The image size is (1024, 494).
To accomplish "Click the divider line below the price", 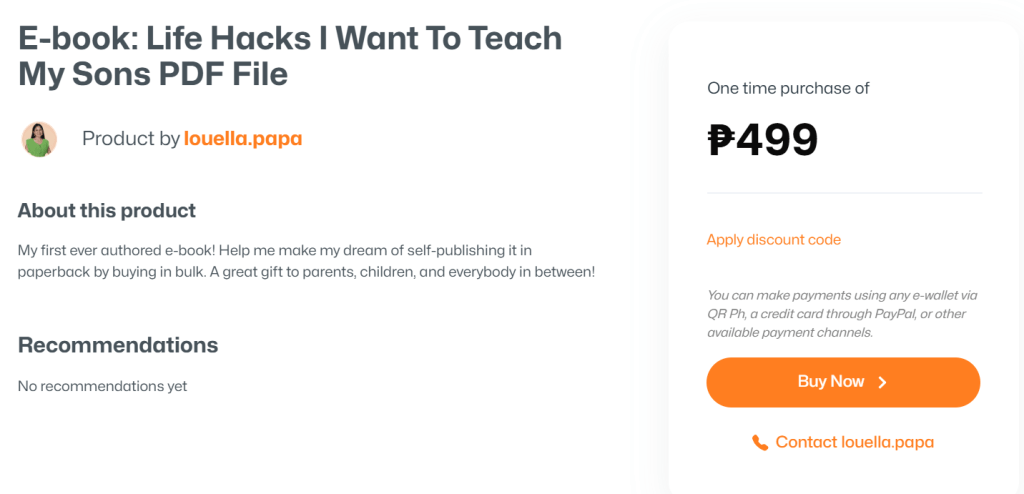I will coord(844,193).
